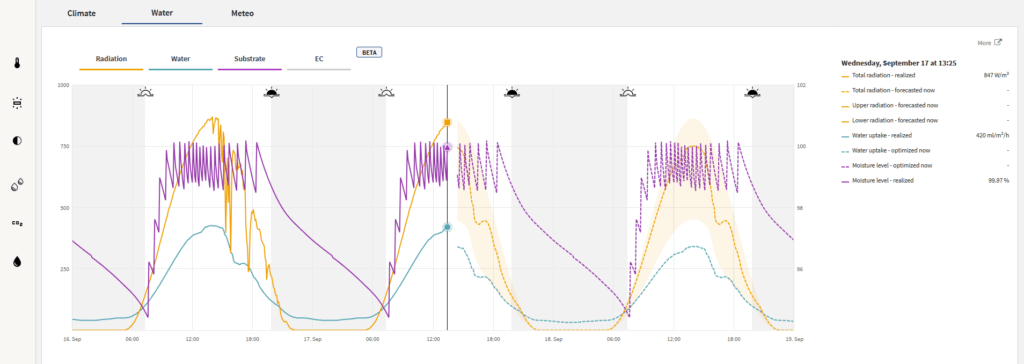Screen dimensions: 1024x364
Task: Select the half-filled circle screen icon
Action: tap(18, 142)
